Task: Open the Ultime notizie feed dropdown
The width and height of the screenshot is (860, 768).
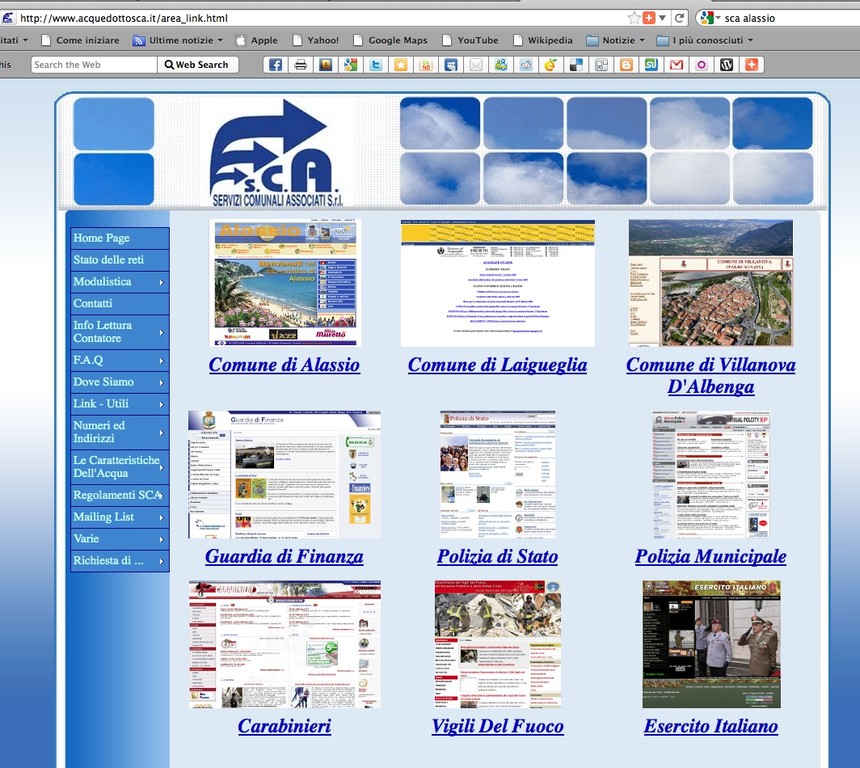Action: [x=180, y=41]
